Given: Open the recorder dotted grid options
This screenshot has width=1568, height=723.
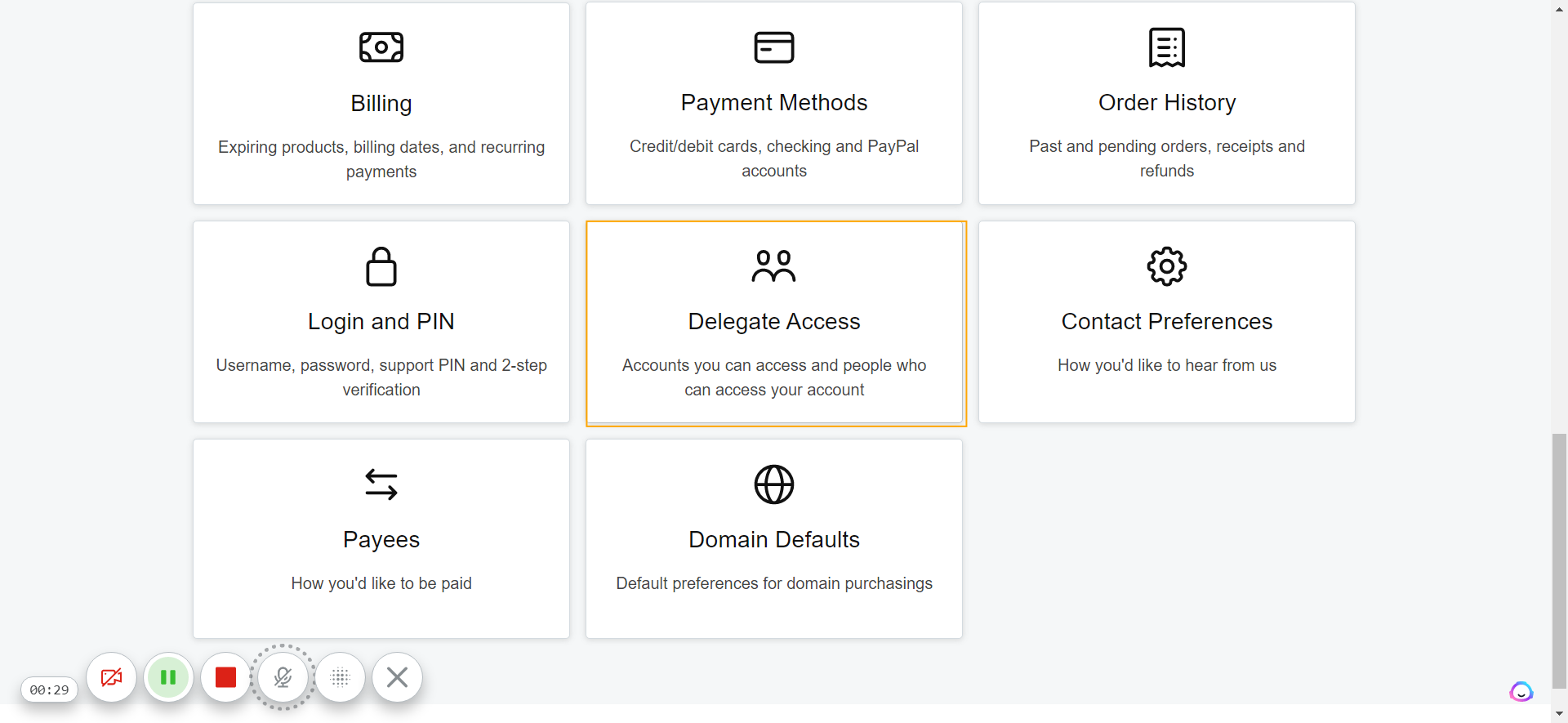Looking at the screenshot, I should pos(340,677).
